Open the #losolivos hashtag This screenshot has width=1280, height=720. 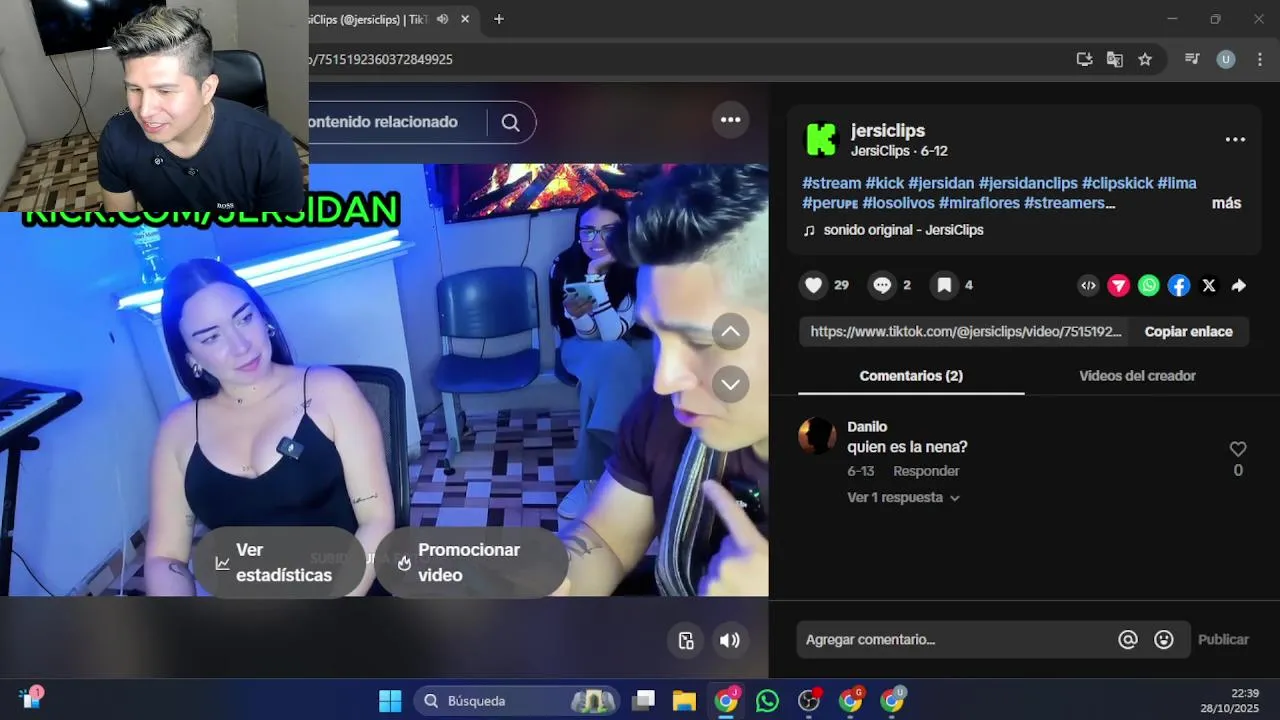[898, 203]
